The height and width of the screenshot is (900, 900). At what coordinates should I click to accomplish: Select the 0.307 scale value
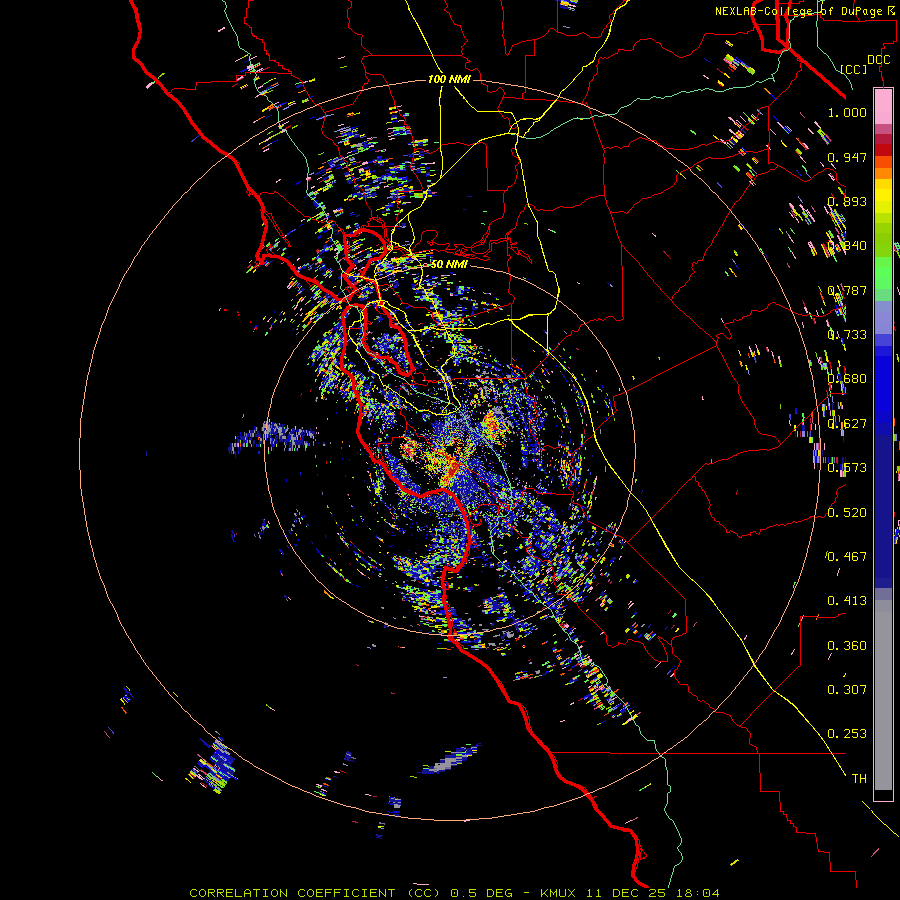[847, 690]
